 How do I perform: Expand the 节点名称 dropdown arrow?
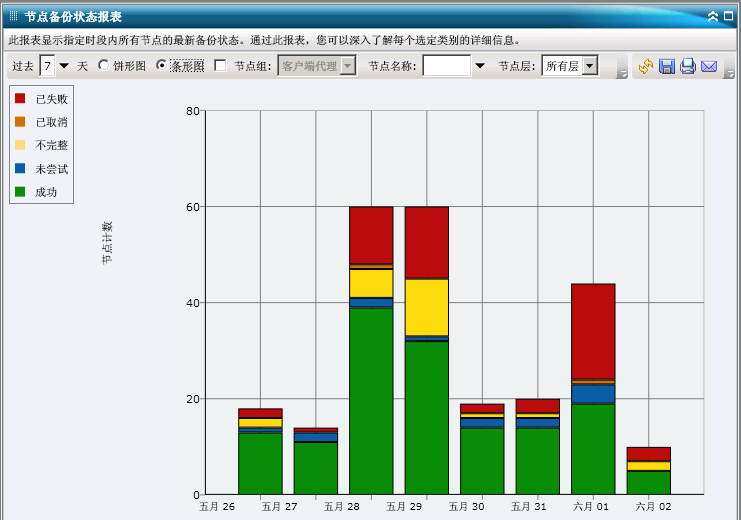[480, 66]
